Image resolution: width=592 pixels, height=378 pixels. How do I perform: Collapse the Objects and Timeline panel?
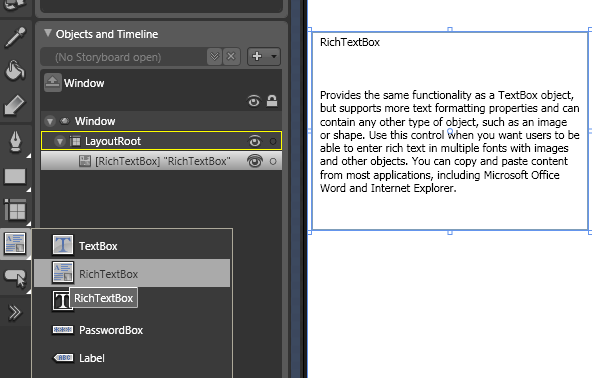[48, 33]
